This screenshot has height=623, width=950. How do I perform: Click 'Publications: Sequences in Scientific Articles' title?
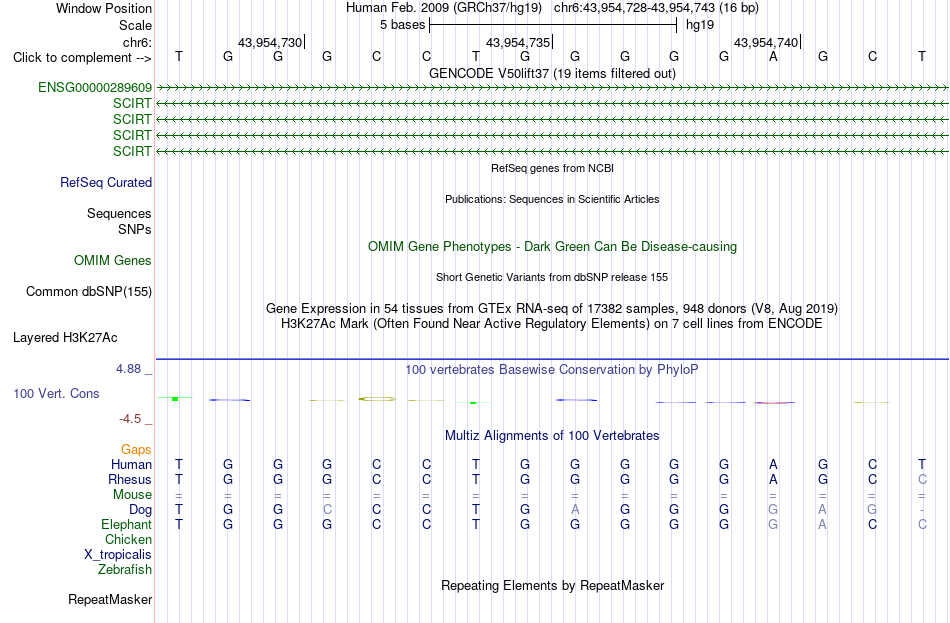(x=552, y=199)
